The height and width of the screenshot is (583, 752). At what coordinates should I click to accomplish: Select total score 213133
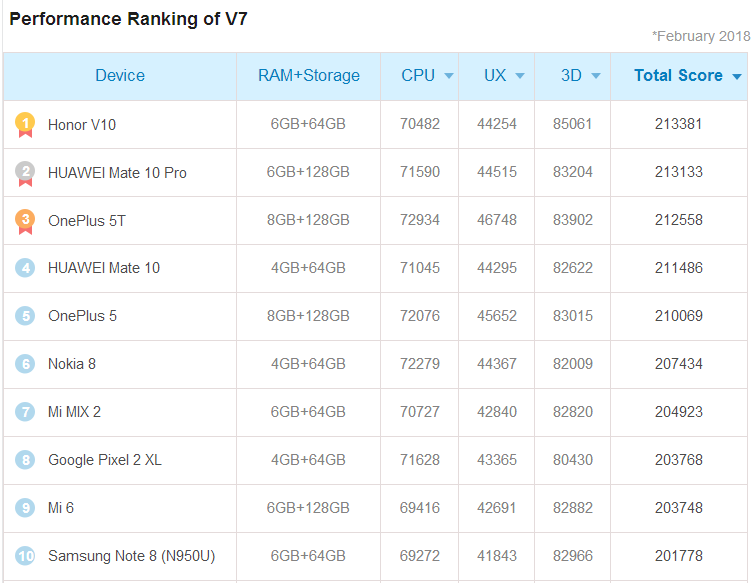click(x=679, y=172)
